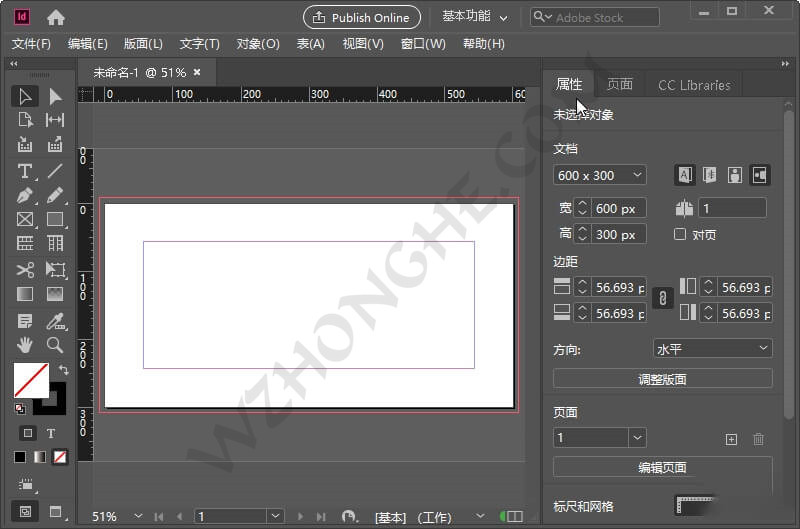Image resolution: width=800 pixels, height=529 pixels.
Task: Select the Eyedropper tool
Action: [x=55, y=321]
